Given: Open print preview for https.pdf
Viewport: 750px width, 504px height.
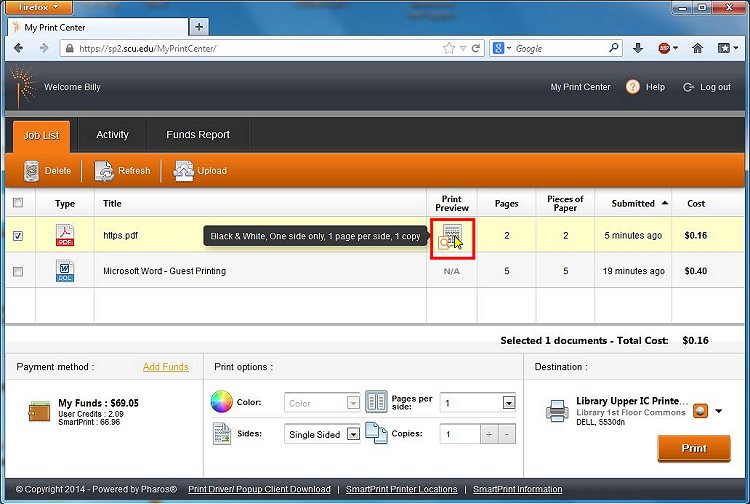Looking at the screenshot, I should (x=451, y=238).
